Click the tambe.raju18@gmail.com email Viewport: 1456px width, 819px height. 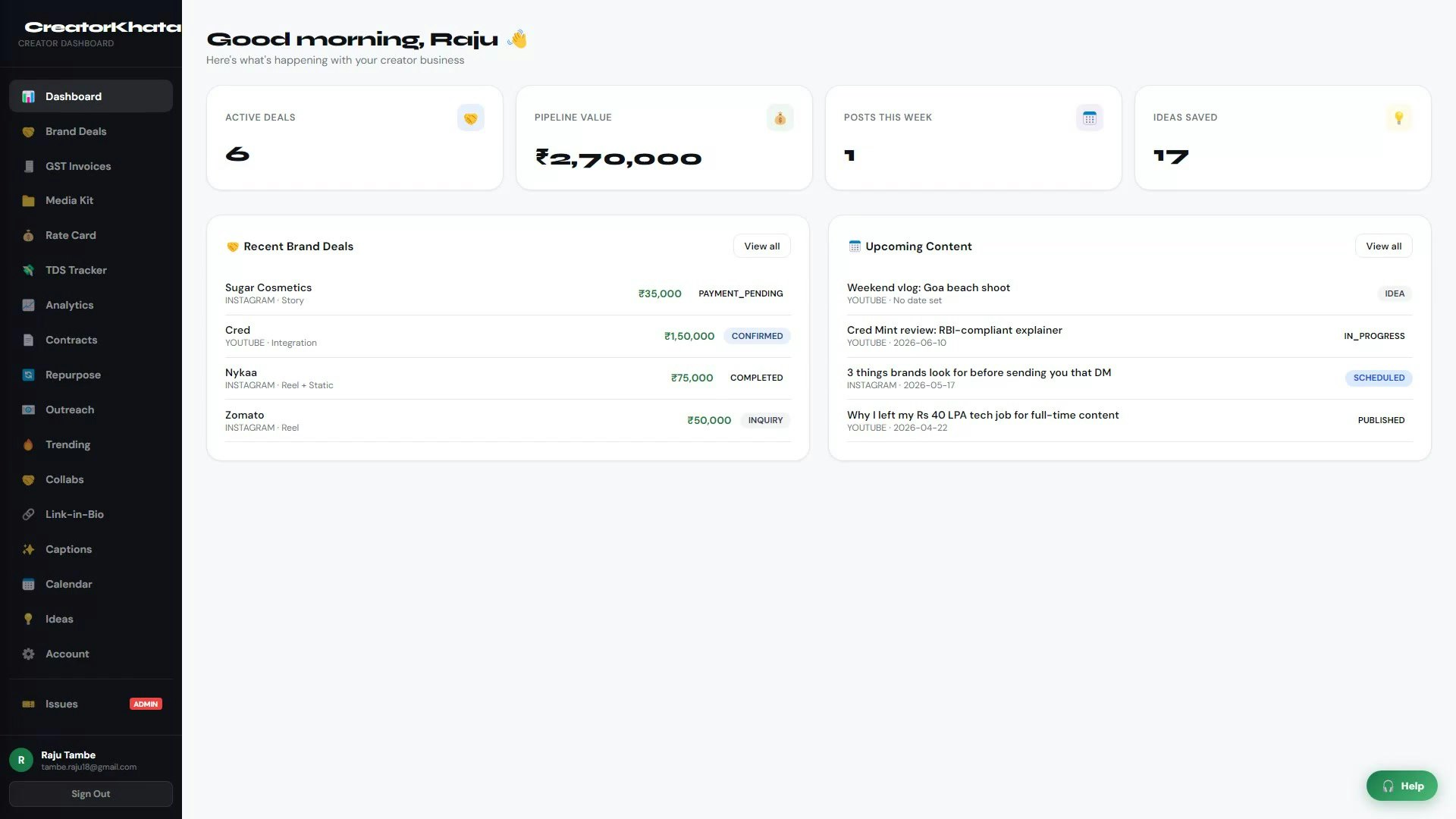(x=89, y=767)
